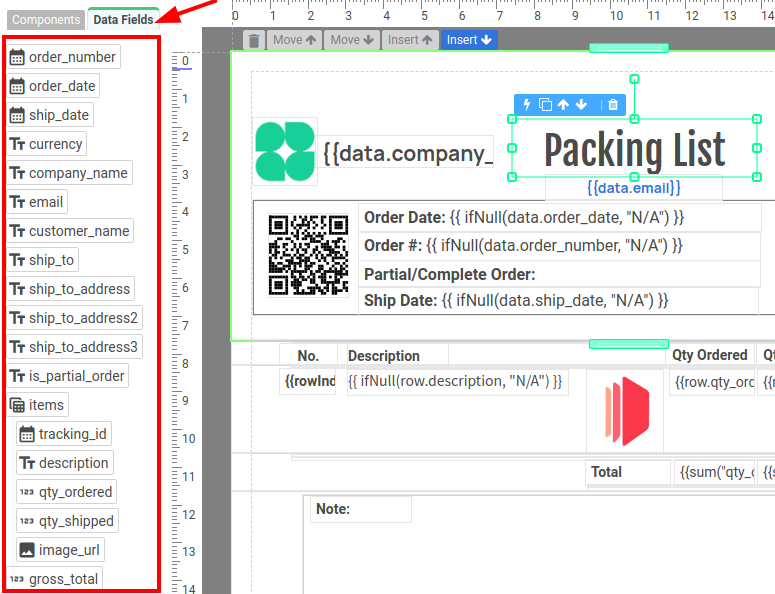Click the rotation handle above Packing List
775x594 pixels.
tap(635, 79)
